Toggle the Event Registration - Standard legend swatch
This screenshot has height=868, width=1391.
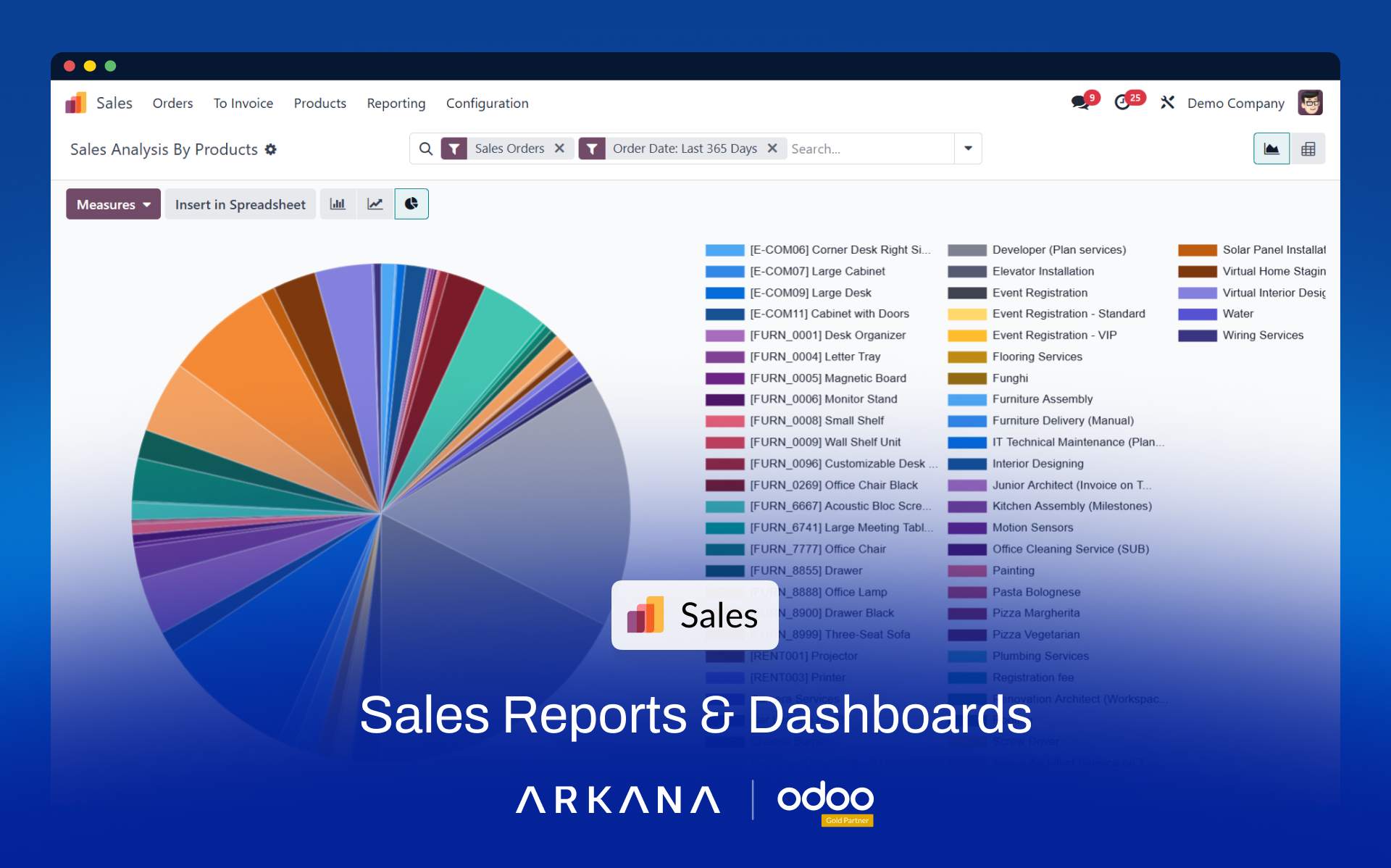(967, 314)
